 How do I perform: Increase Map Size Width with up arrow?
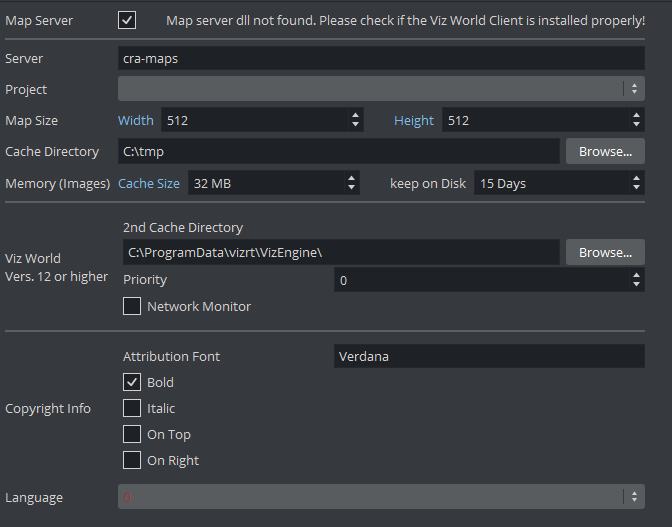[356, 115]
